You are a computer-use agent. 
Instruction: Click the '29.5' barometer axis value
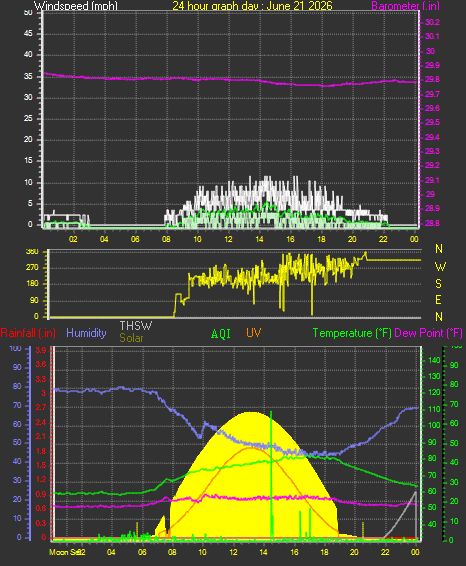[432, 122]
